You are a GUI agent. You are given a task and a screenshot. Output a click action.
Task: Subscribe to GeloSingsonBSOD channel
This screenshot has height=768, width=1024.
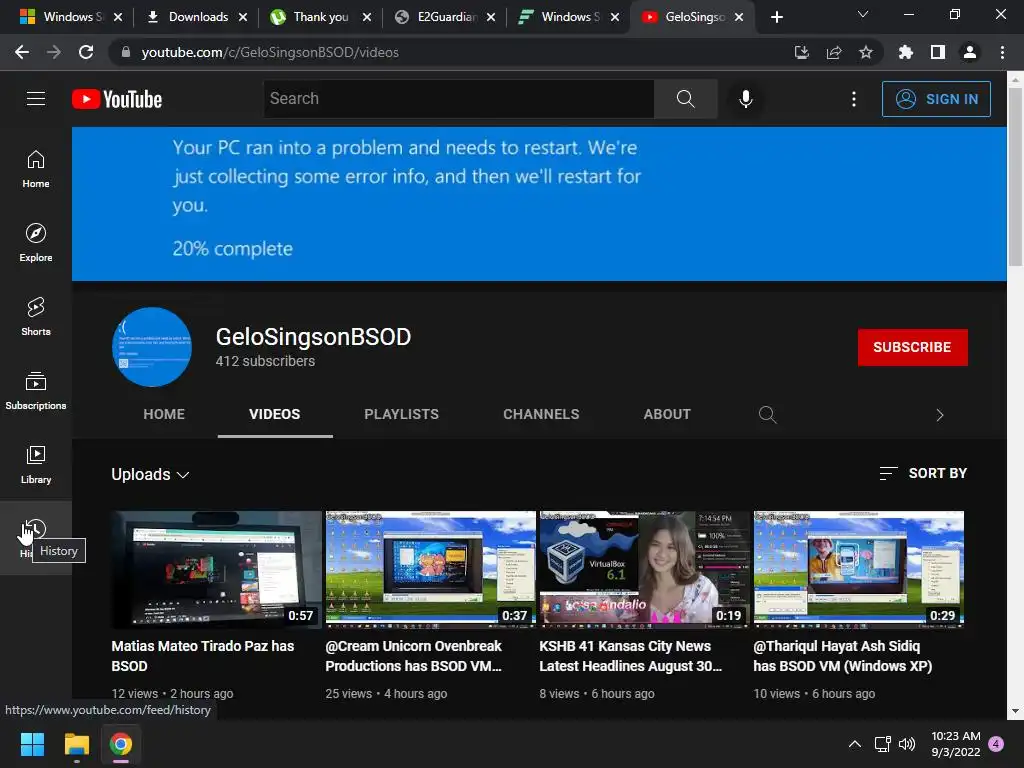(912, 347)
